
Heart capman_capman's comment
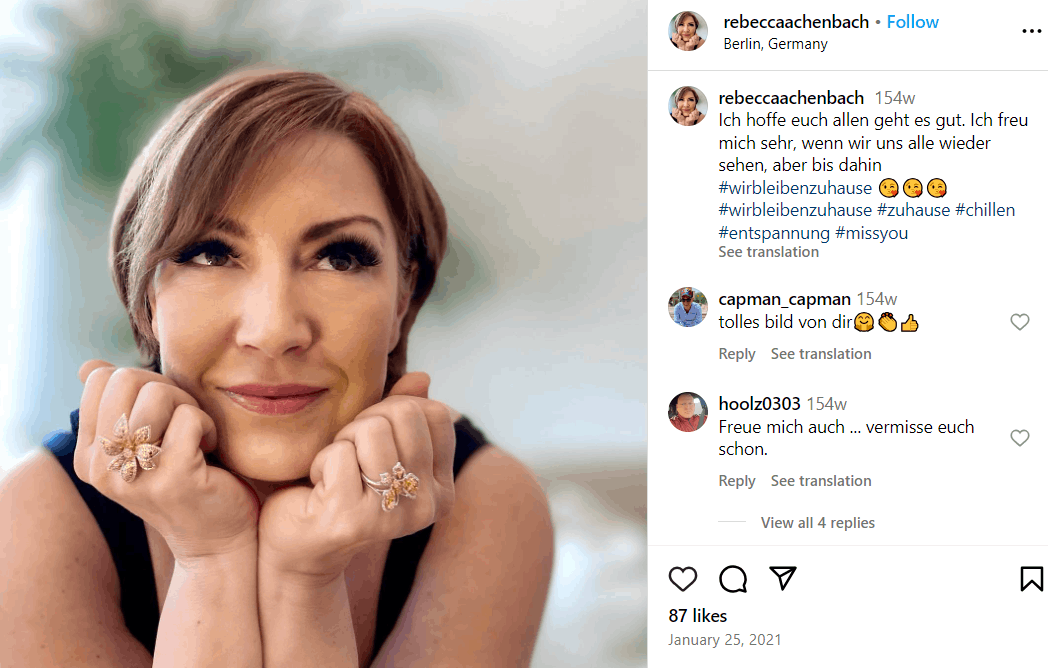click(1019, 322)
